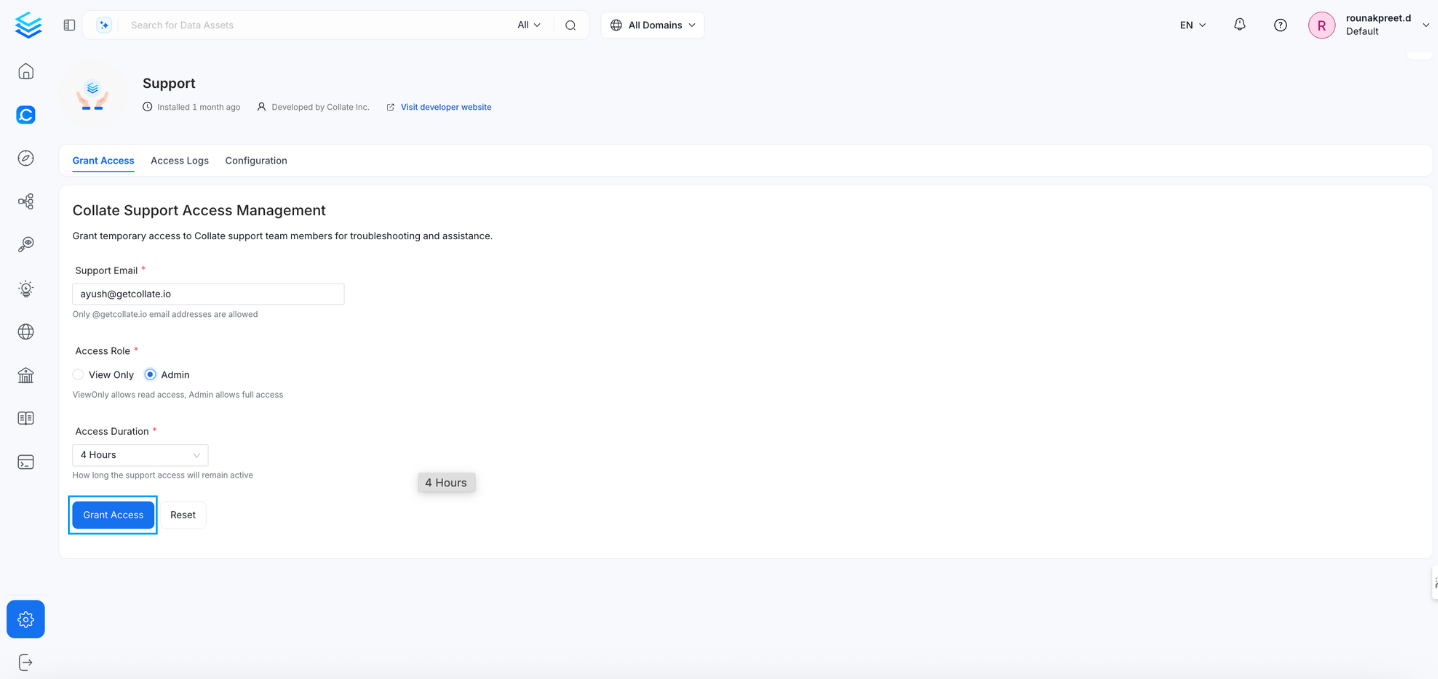Switch to Grant Access tab
The height and width of the screenshot is (679, 1438).
103,160
